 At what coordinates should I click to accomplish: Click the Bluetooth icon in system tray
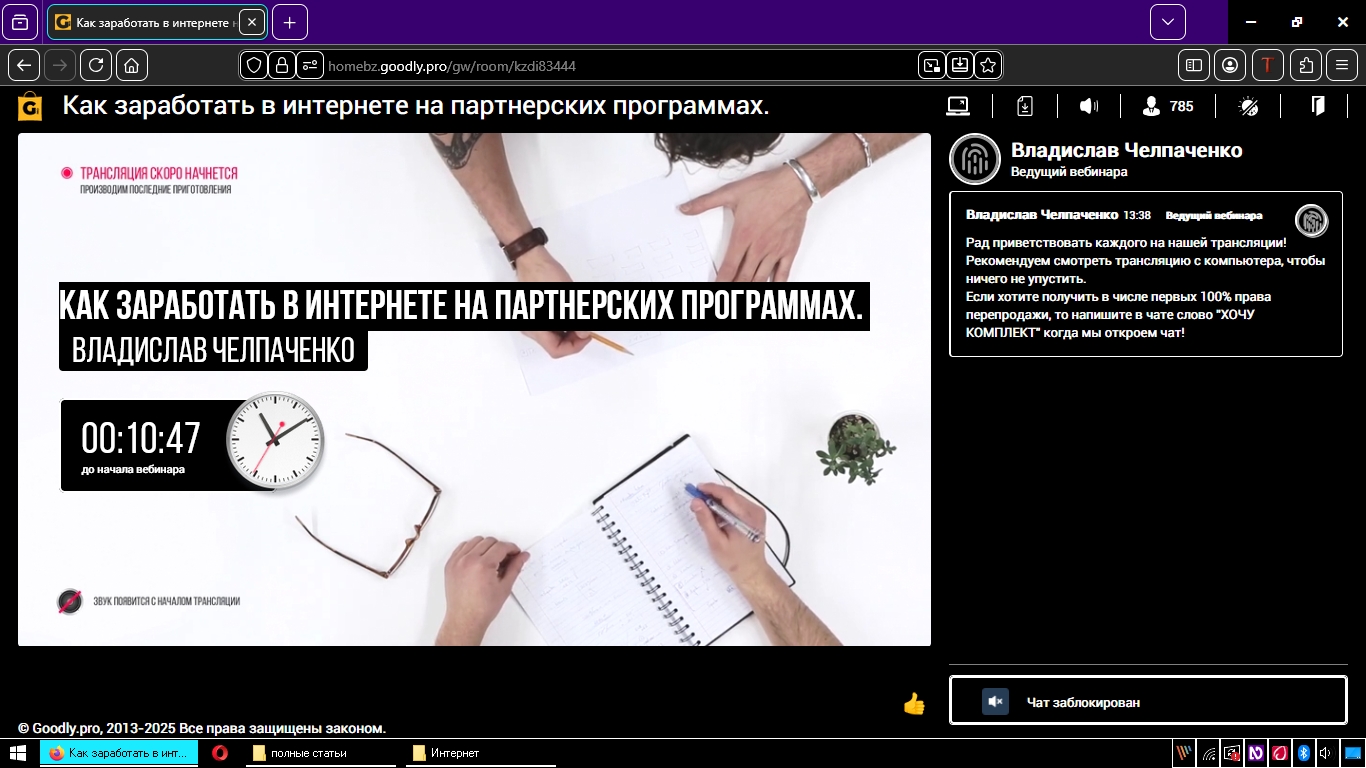pos(1303,755)
